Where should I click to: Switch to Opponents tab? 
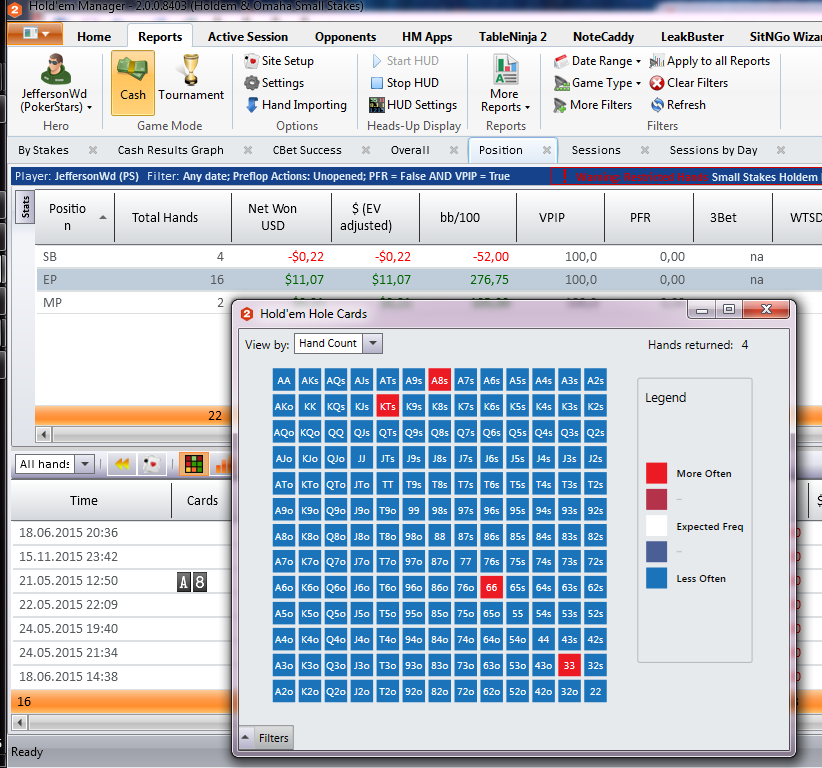point(345,37)
